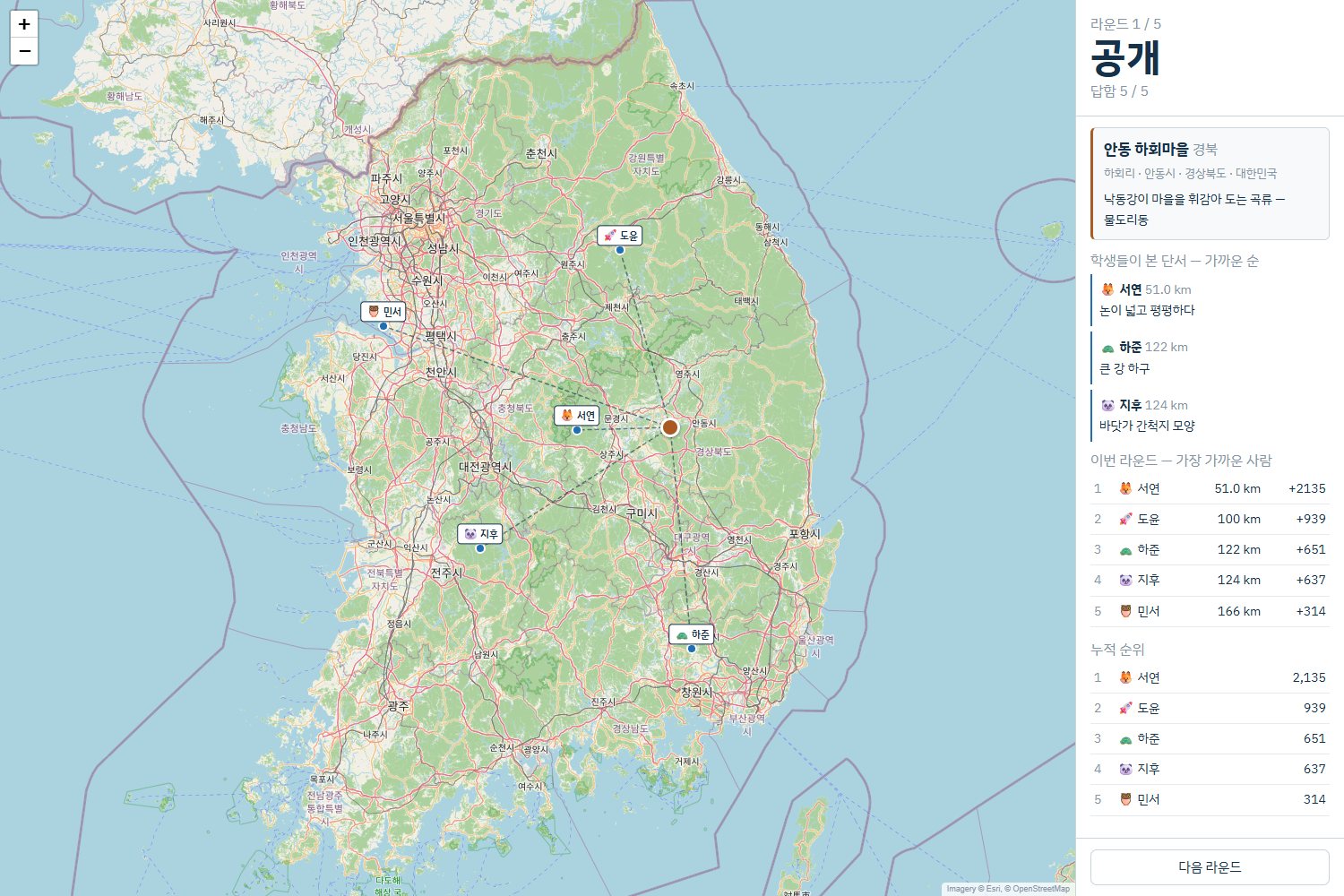The image size is (1344, 896).
Task: Select round ranking row 서연 51.0 km
Action: pyautogui.click(x=1210, y=488)
